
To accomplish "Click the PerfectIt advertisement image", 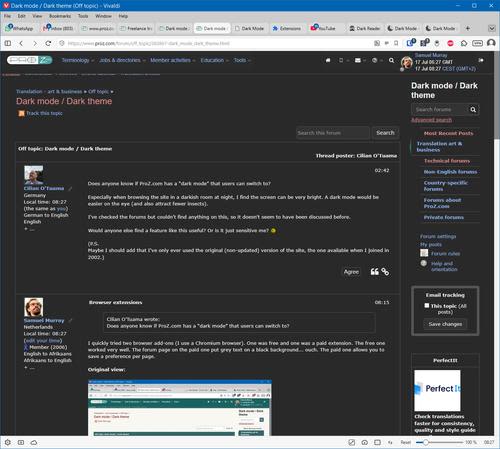I will (437, 390).
